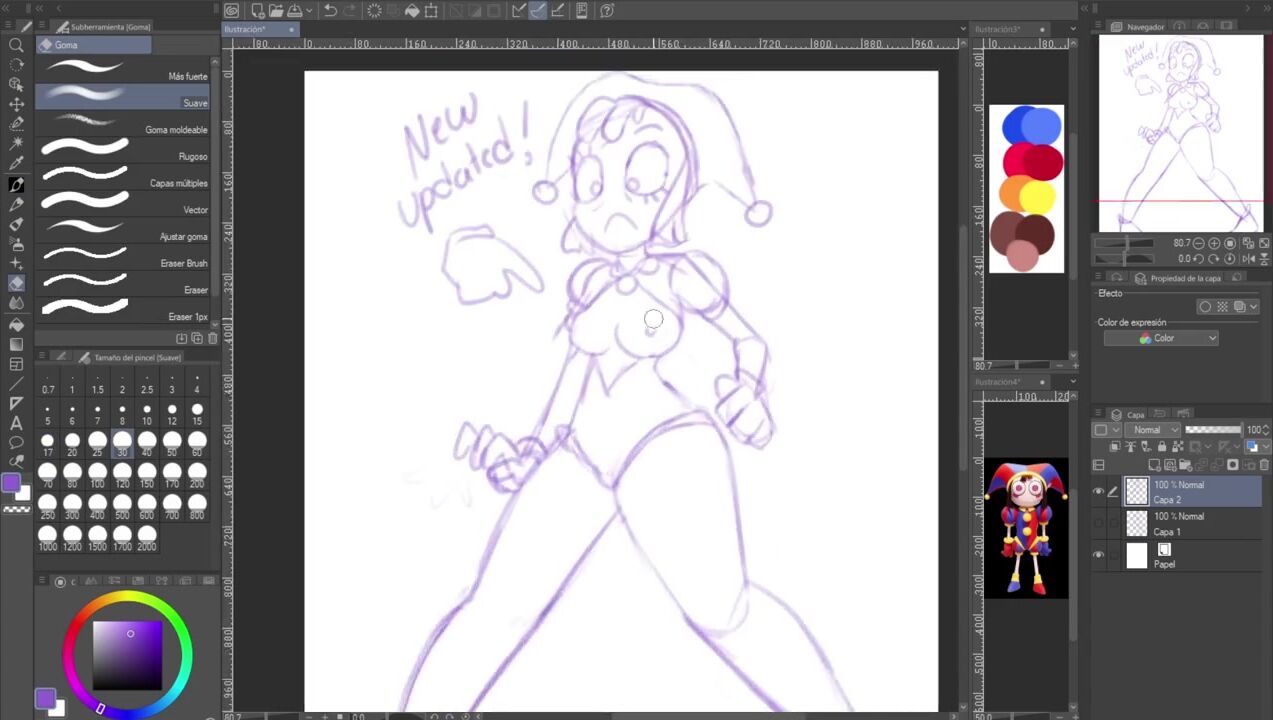Select the Text tool

[16, 423]
